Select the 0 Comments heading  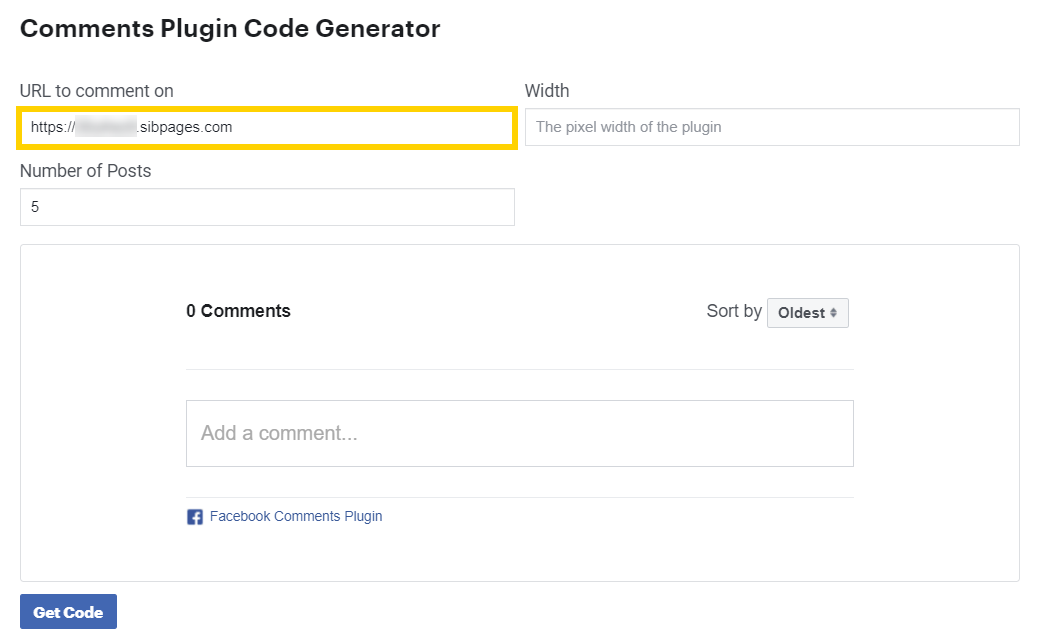pos(238,311)
